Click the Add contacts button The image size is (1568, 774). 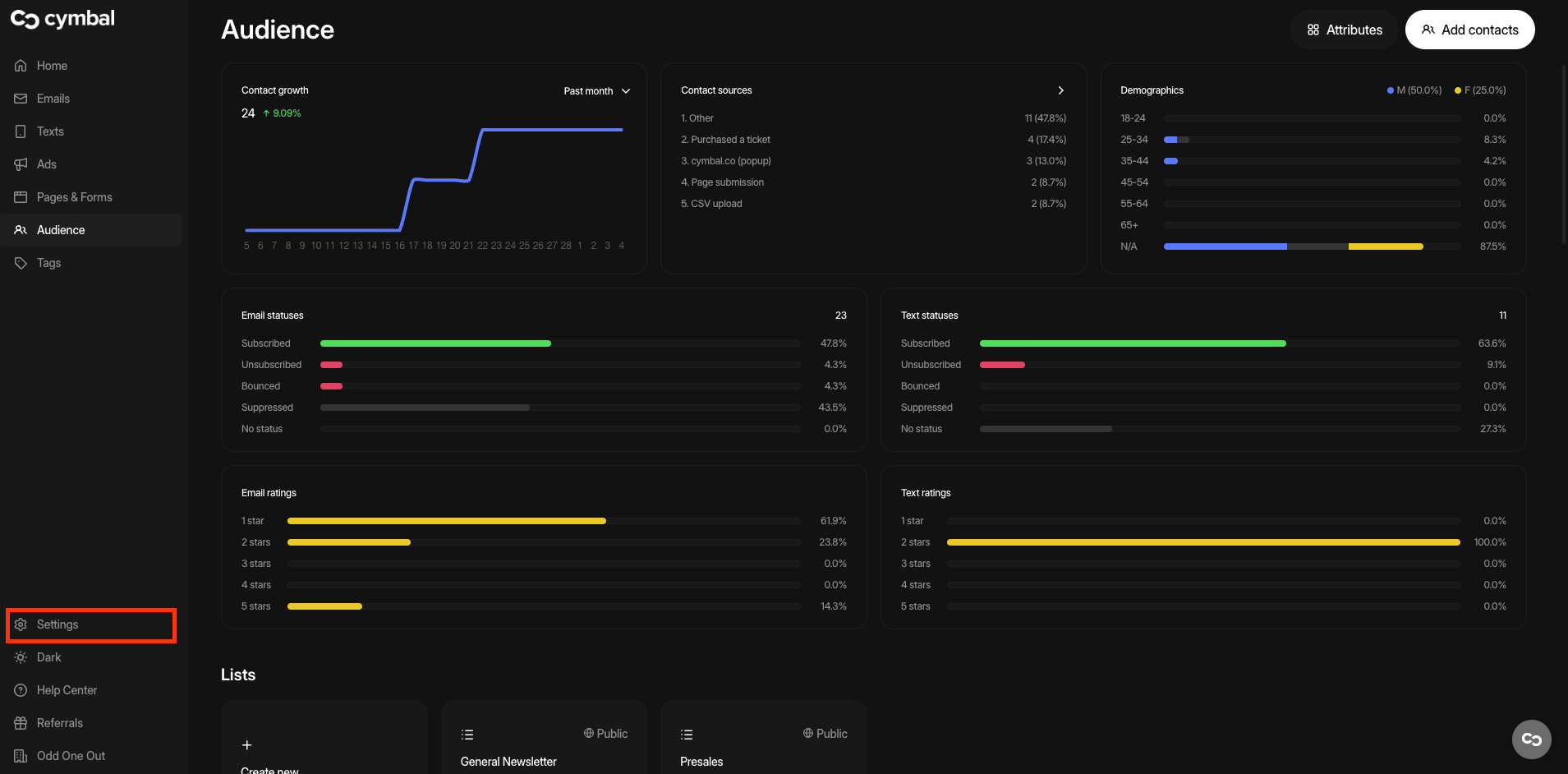(1469, 30)
